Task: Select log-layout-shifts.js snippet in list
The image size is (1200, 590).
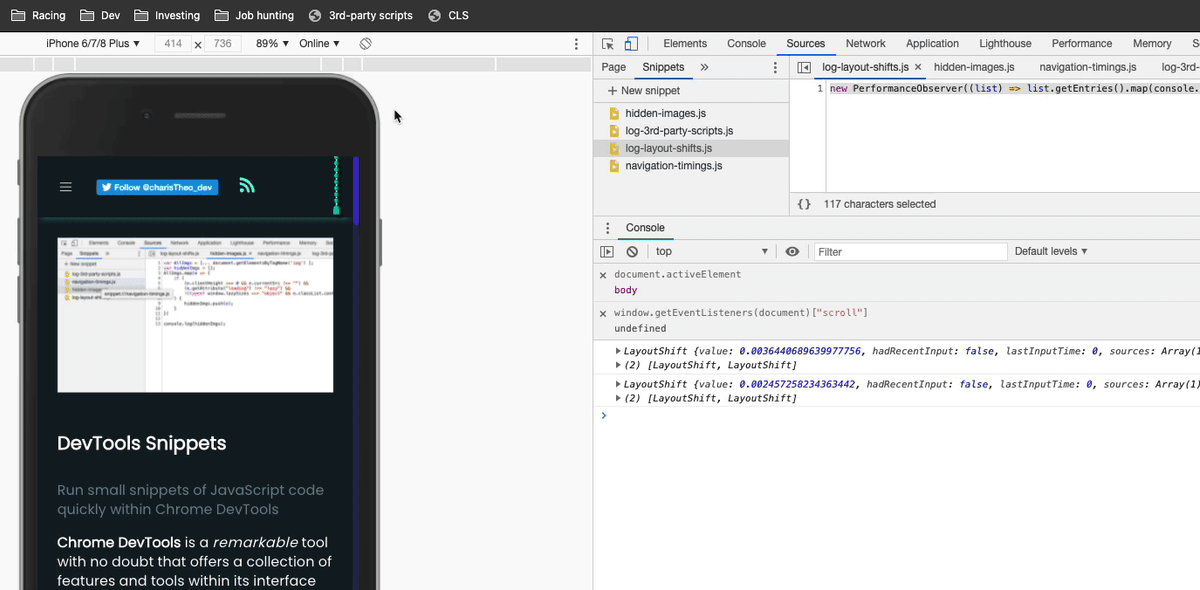Action: [x=668, y=148]
